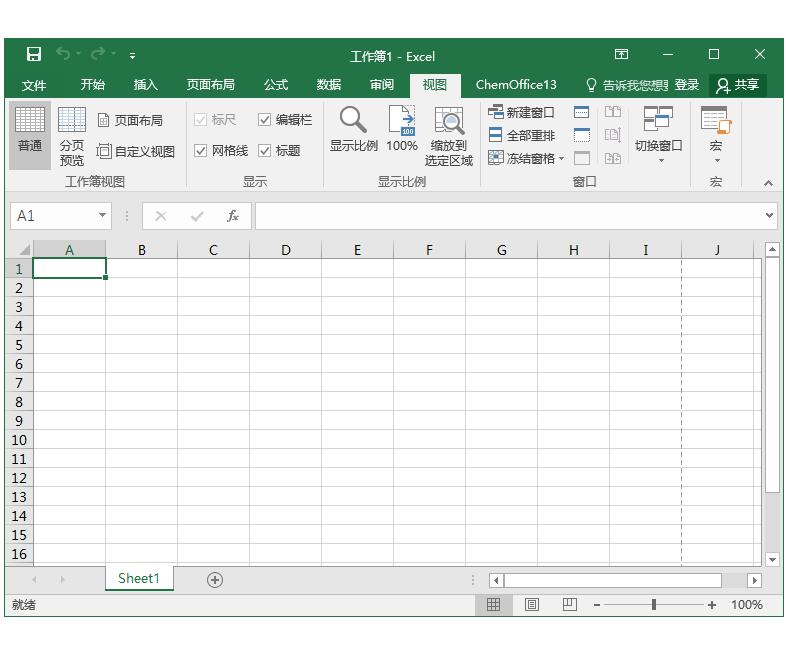Image resolution: width=786 pixels, height=658 pixels.
Task: Open the Ribbon Display Options button
Action: (x=621, y=54)
